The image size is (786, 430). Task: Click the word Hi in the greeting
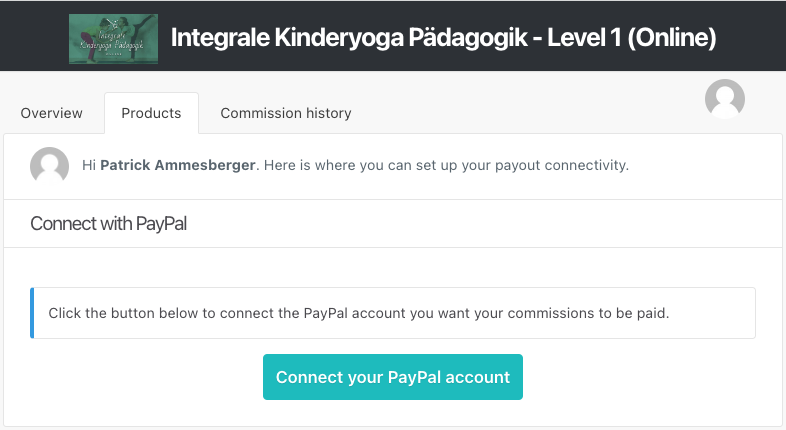tap(89, 165)
